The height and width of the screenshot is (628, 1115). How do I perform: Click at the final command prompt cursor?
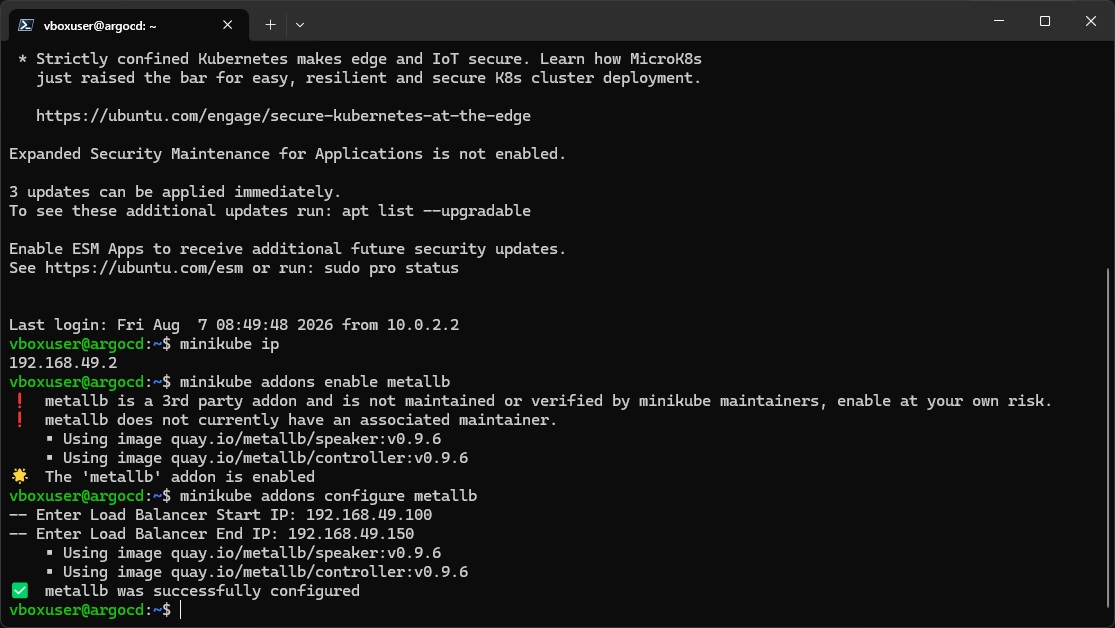coord(181,610)
